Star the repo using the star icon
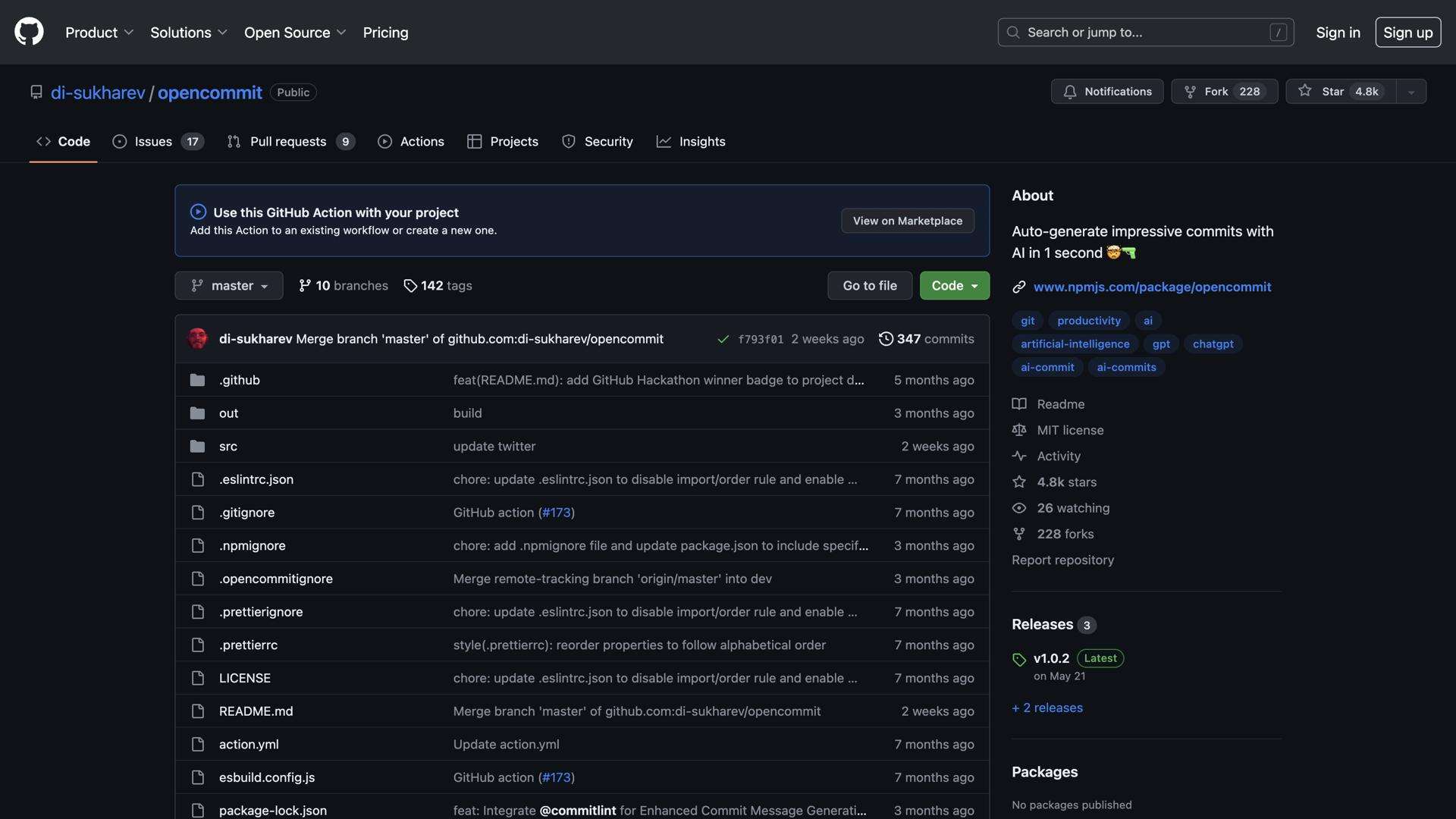Viewport: 1456px width, 819px height. pos(1304,91)
